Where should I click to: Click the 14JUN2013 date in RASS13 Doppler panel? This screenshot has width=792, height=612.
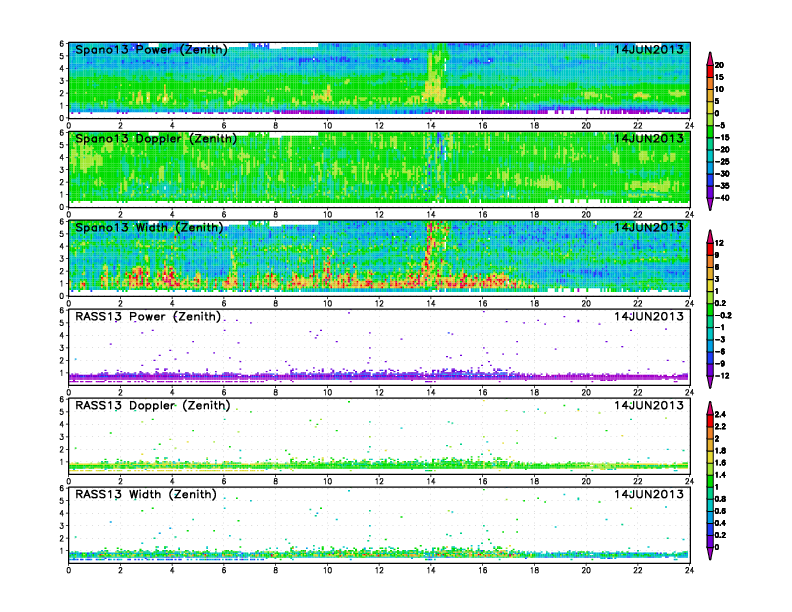point(649,405)
